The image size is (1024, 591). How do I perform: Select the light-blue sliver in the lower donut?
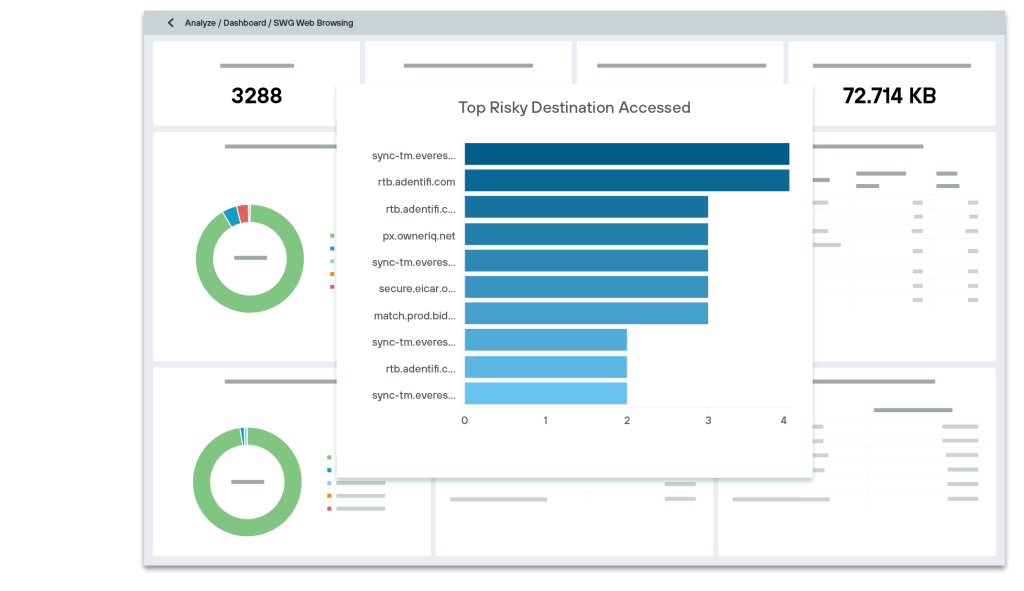coord(244,437)
